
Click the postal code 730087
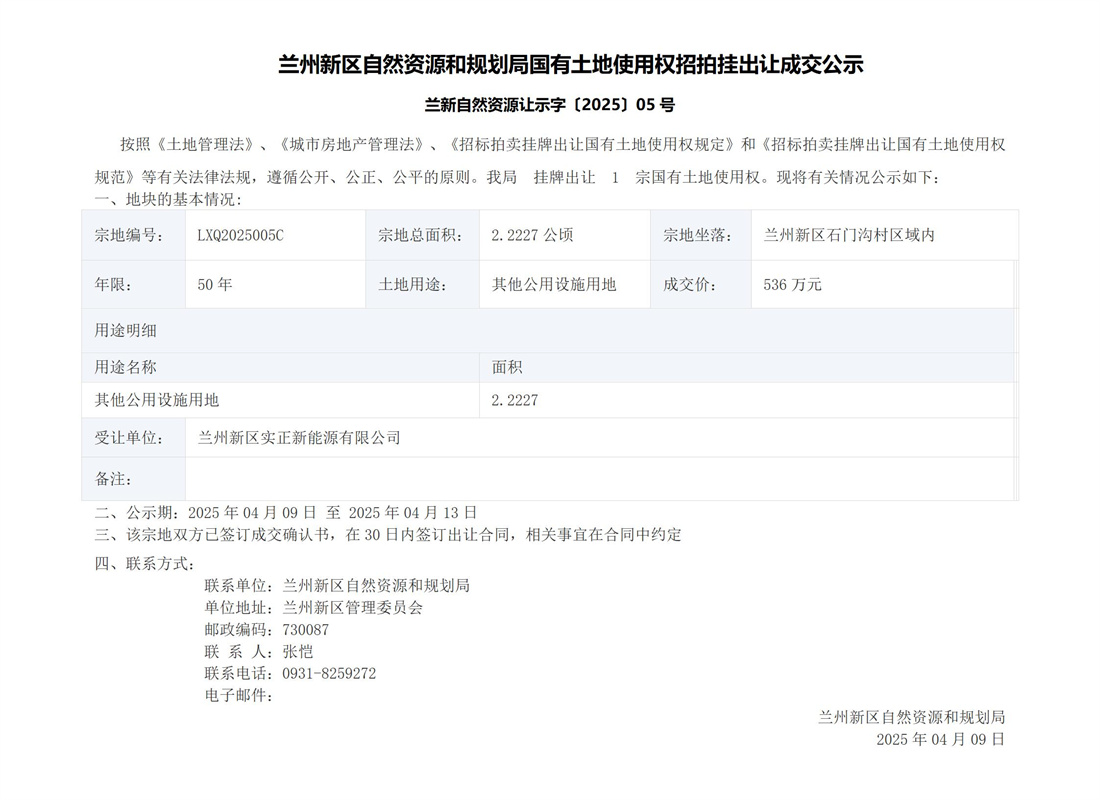point(305,630)
